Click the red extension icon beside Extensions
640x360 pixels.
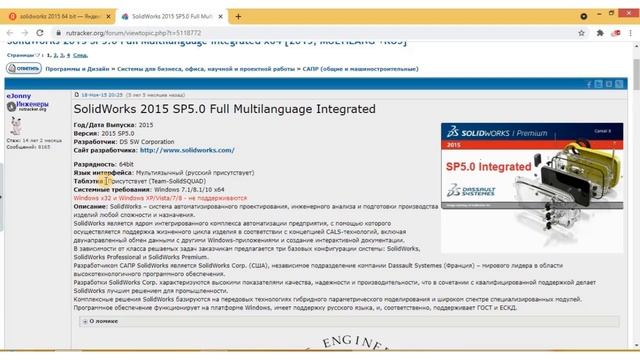pyautogui.click(x=616, y=33)
